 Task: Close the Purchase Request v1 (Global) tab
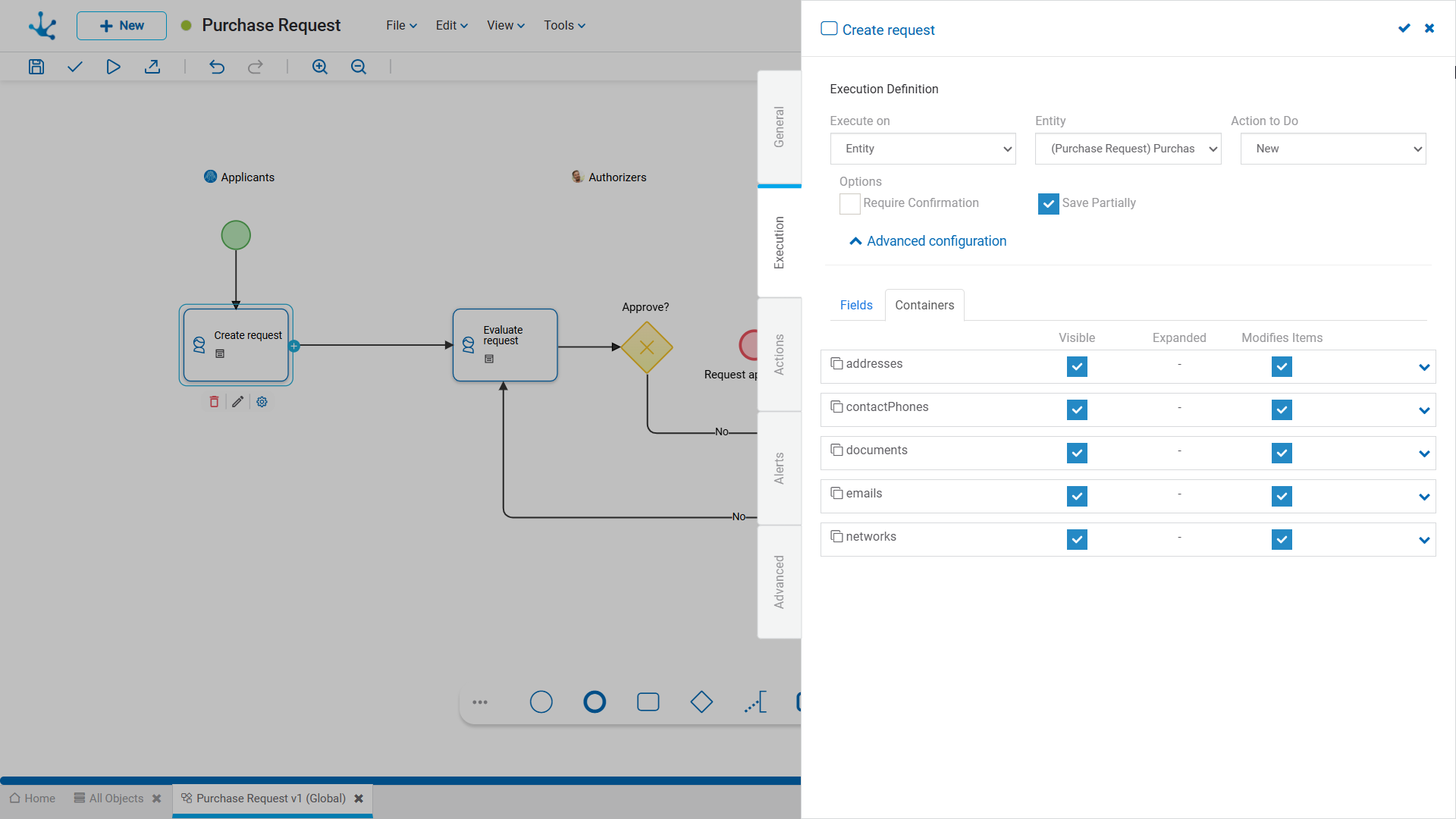[359, 799]
